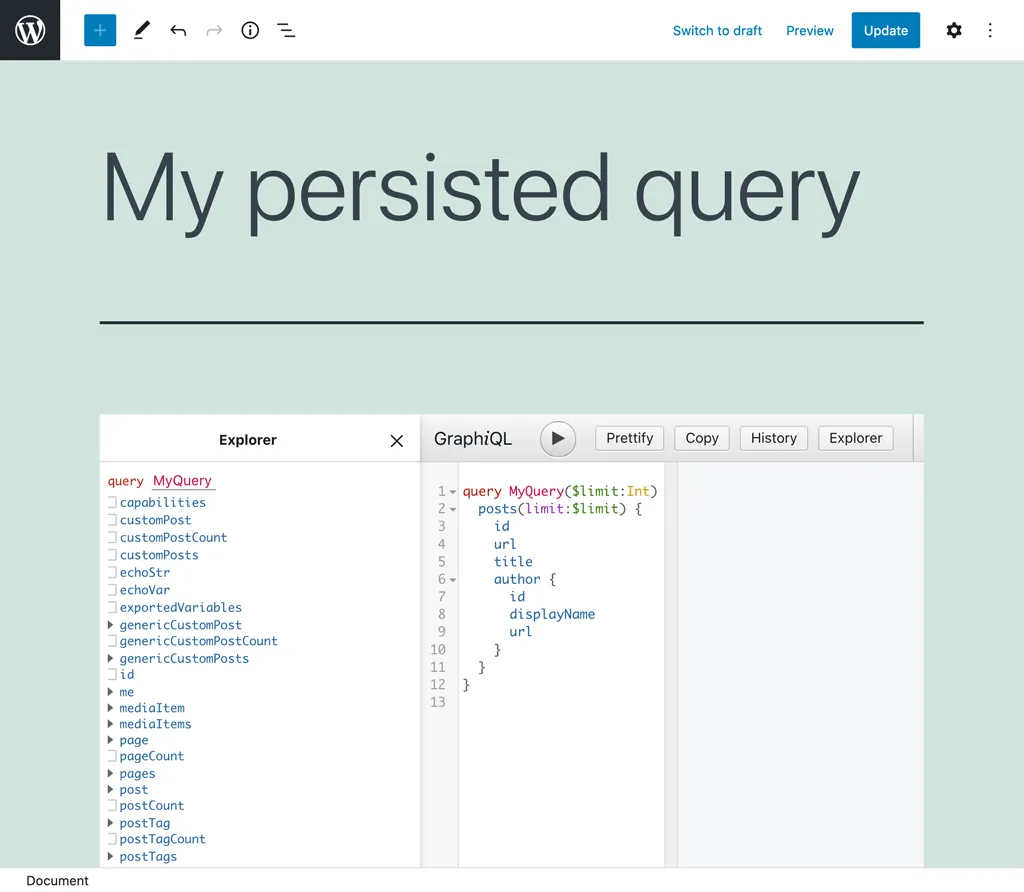Image resolution: width=1024 pixels, height=892 pixels.
Task: Click $limit:Int variable in query line 1
Action: 611,491
